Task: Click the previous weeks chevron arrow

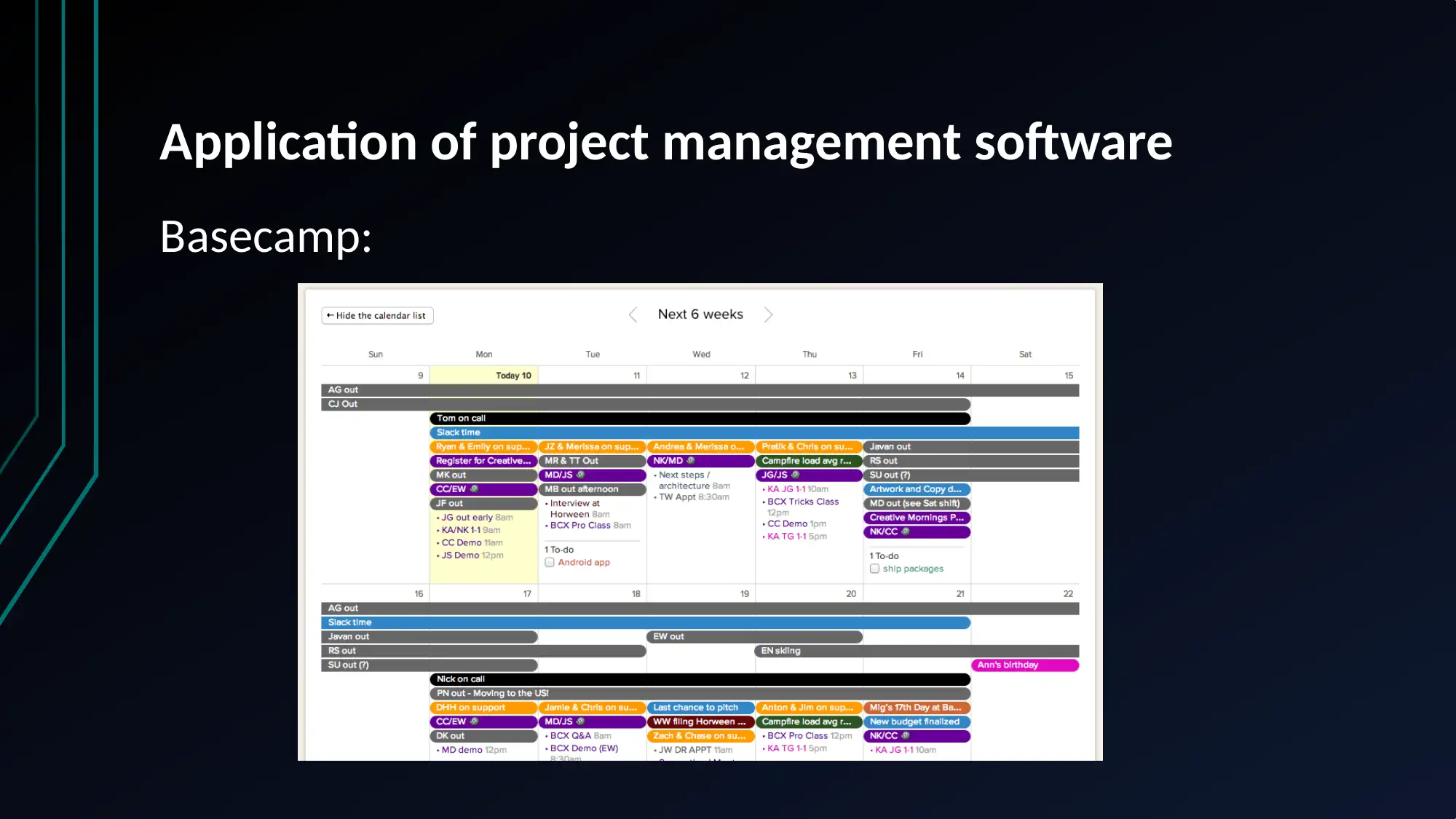Action: click(633, 314)
